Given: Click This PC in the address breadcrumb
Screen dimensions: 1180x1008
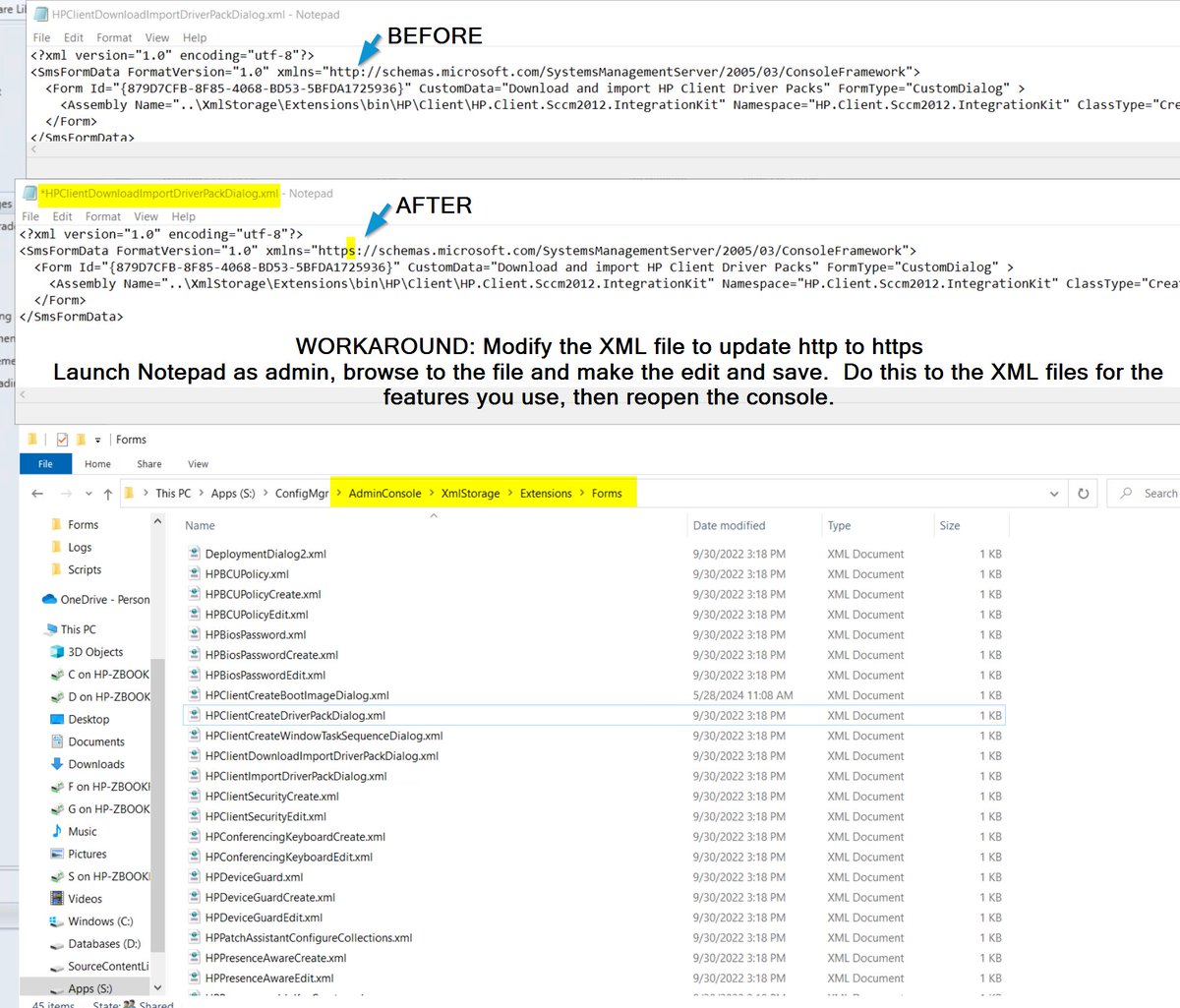Looking at the screenshot, I should pos(173,494).
